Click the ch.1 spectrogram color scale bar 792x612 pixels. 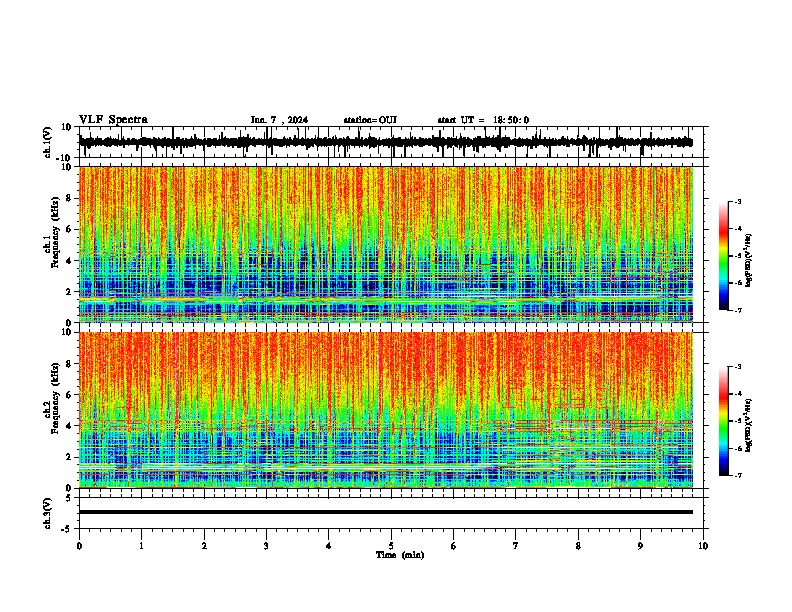pyautogui.click(x=723, y=256)
